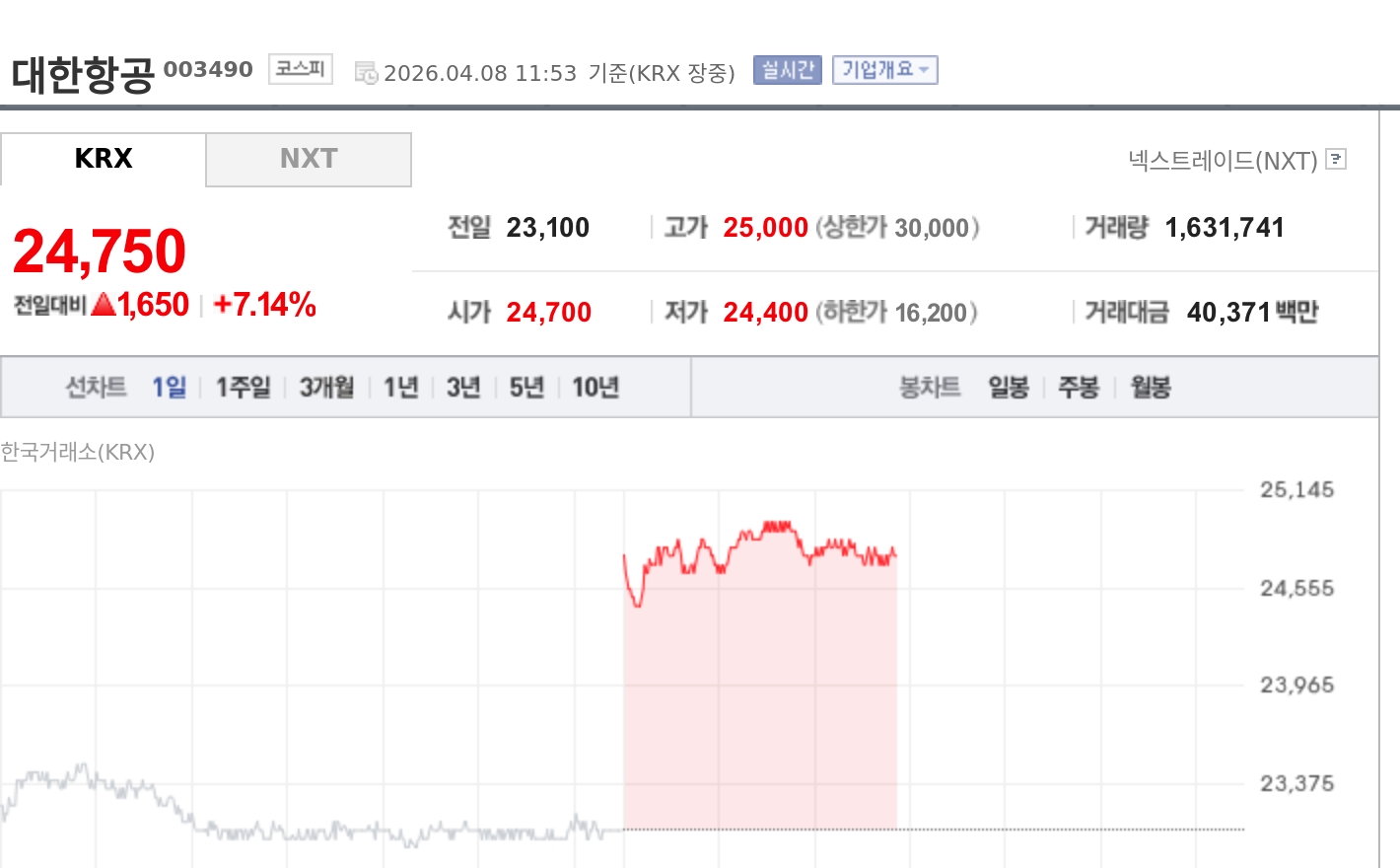Viewport: 1400px width, 868px height.
Task: Click the 코스피 market badge
Action: pos(300,69)
